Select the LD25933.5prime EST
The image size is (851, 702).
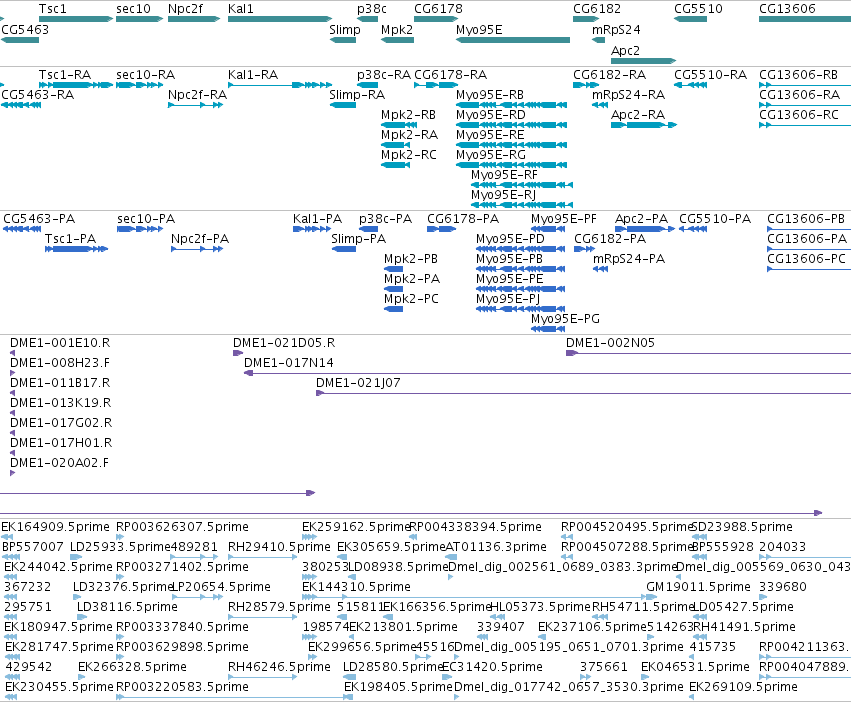click(76, 557)
